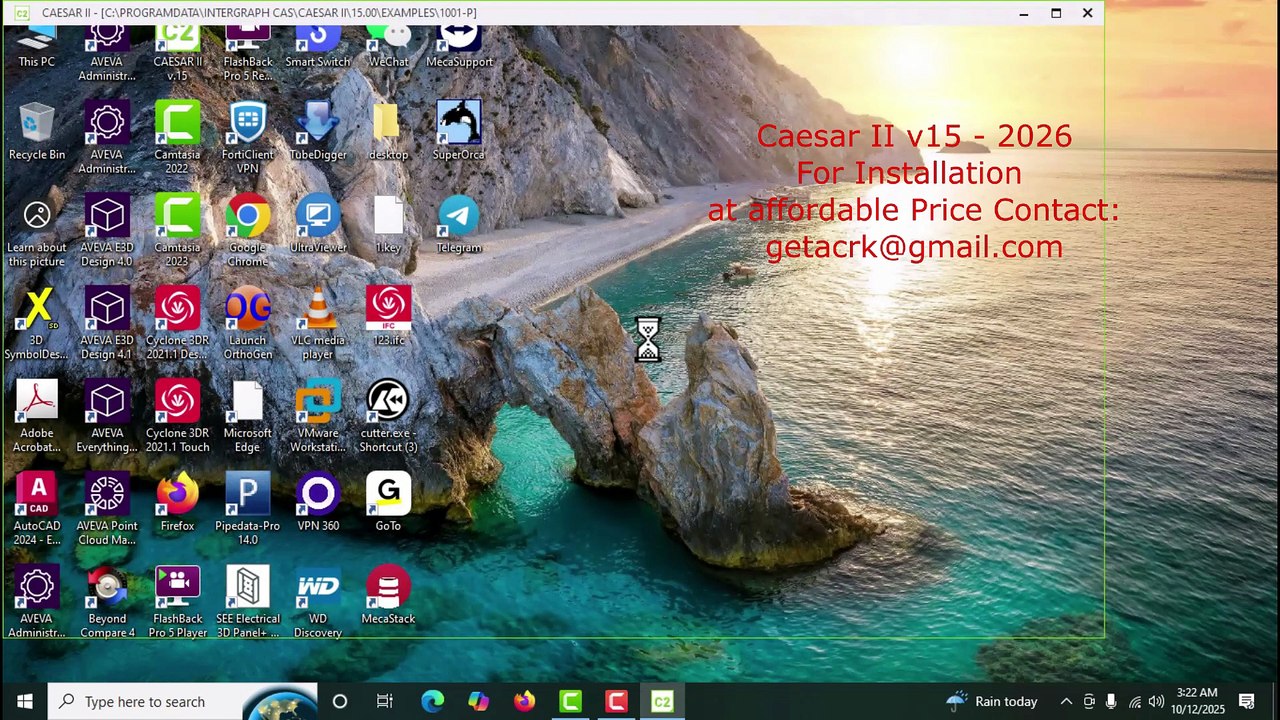Open the notification center icon
Viewport: 1280px width, 720px height.
coord(1247,701)
